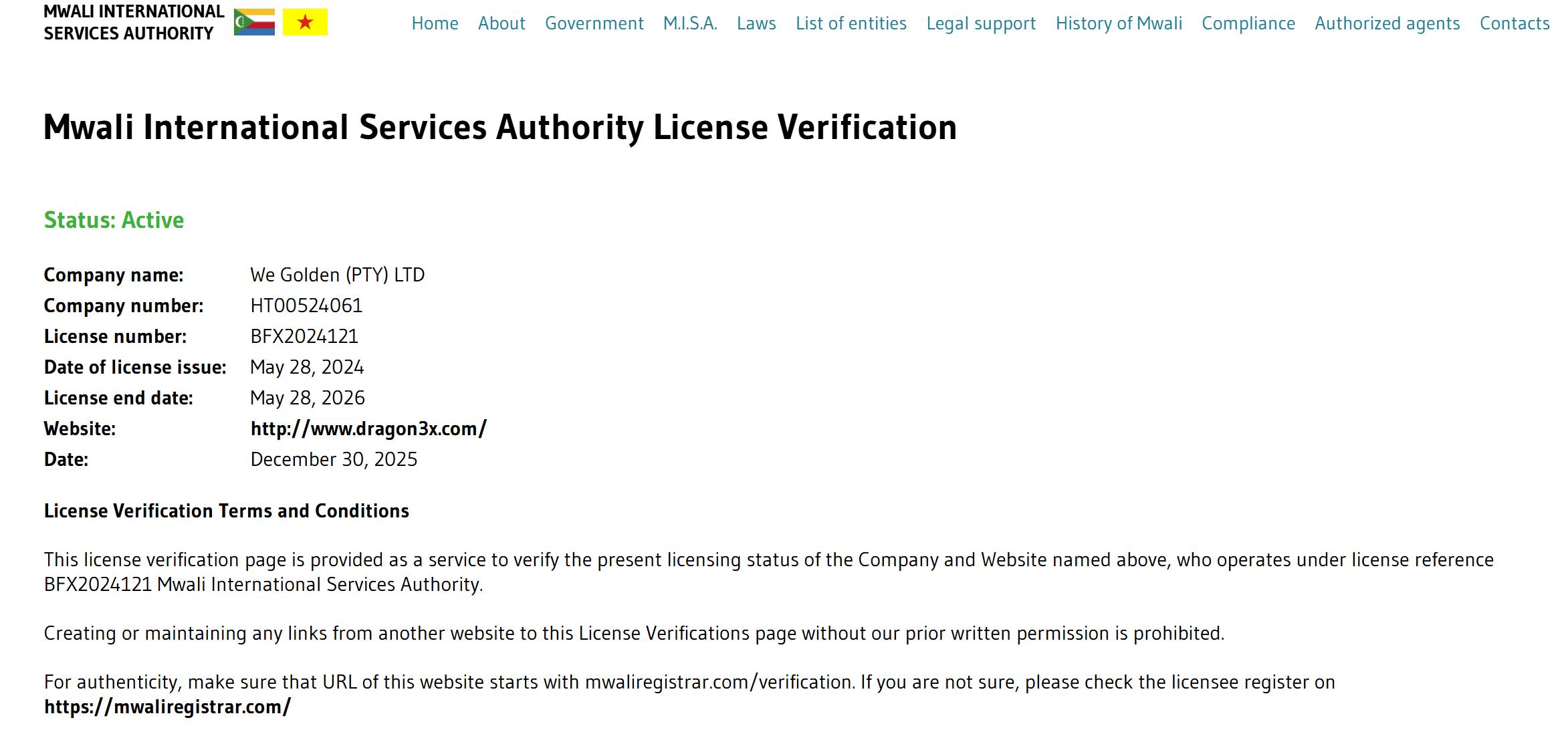1568x734 pixels.
Task: Open the Home menu item
Action: (435, 23)
